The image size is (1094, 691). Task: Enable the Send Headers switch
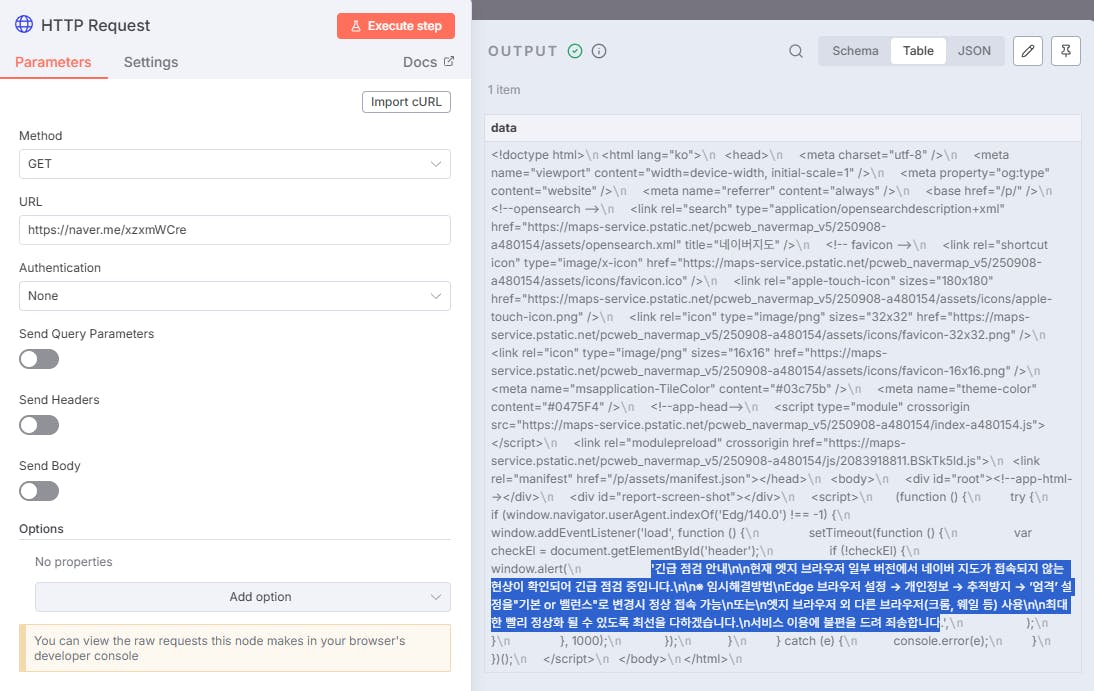point(39,425)
